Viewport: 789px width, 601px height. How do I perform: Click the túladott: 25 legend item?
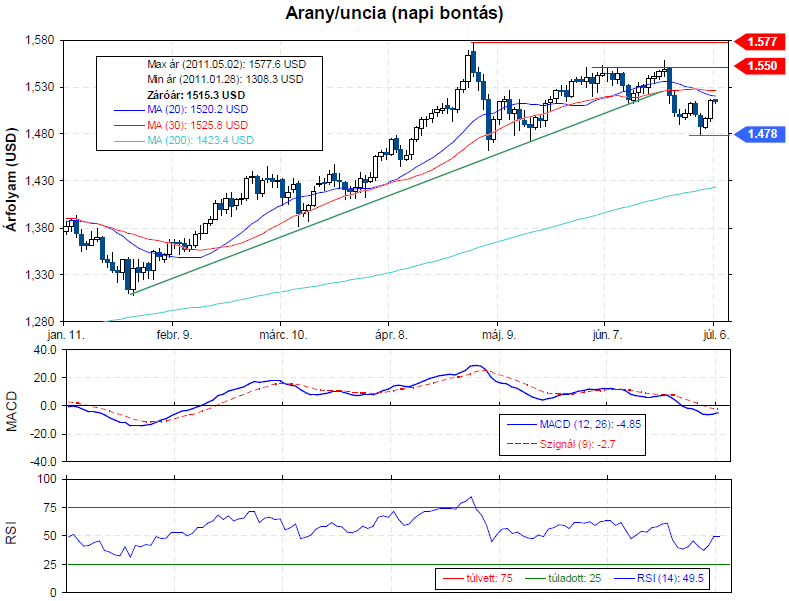point(572,577)
